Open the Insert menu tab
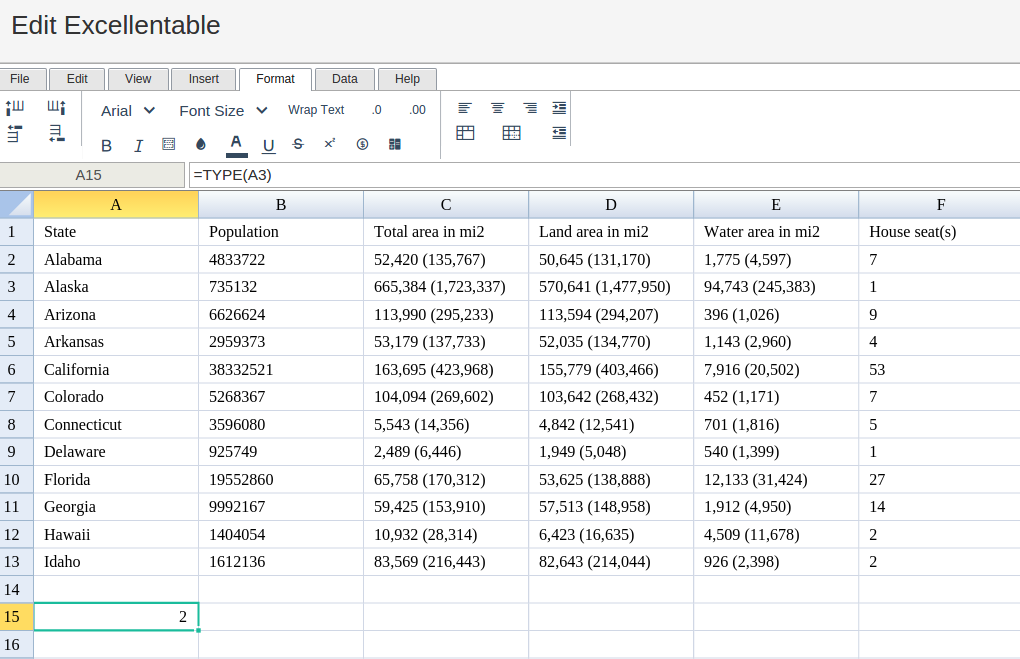Image resolution: width=1020 pixels, height=659 pixels. pyautogui.click(x=204, y=79)
